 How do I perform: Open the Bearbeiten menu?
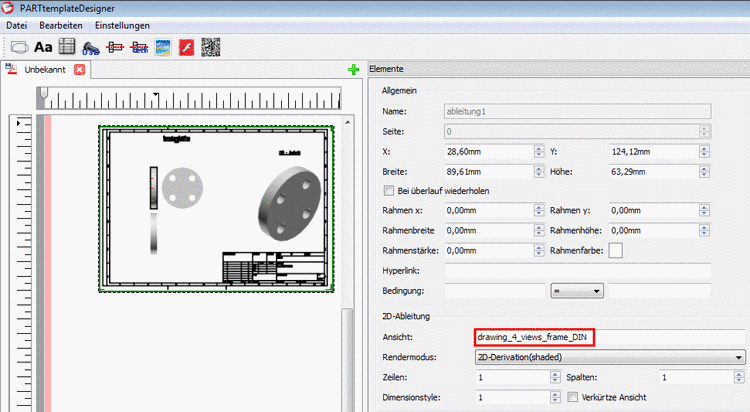tap(61, 26)
